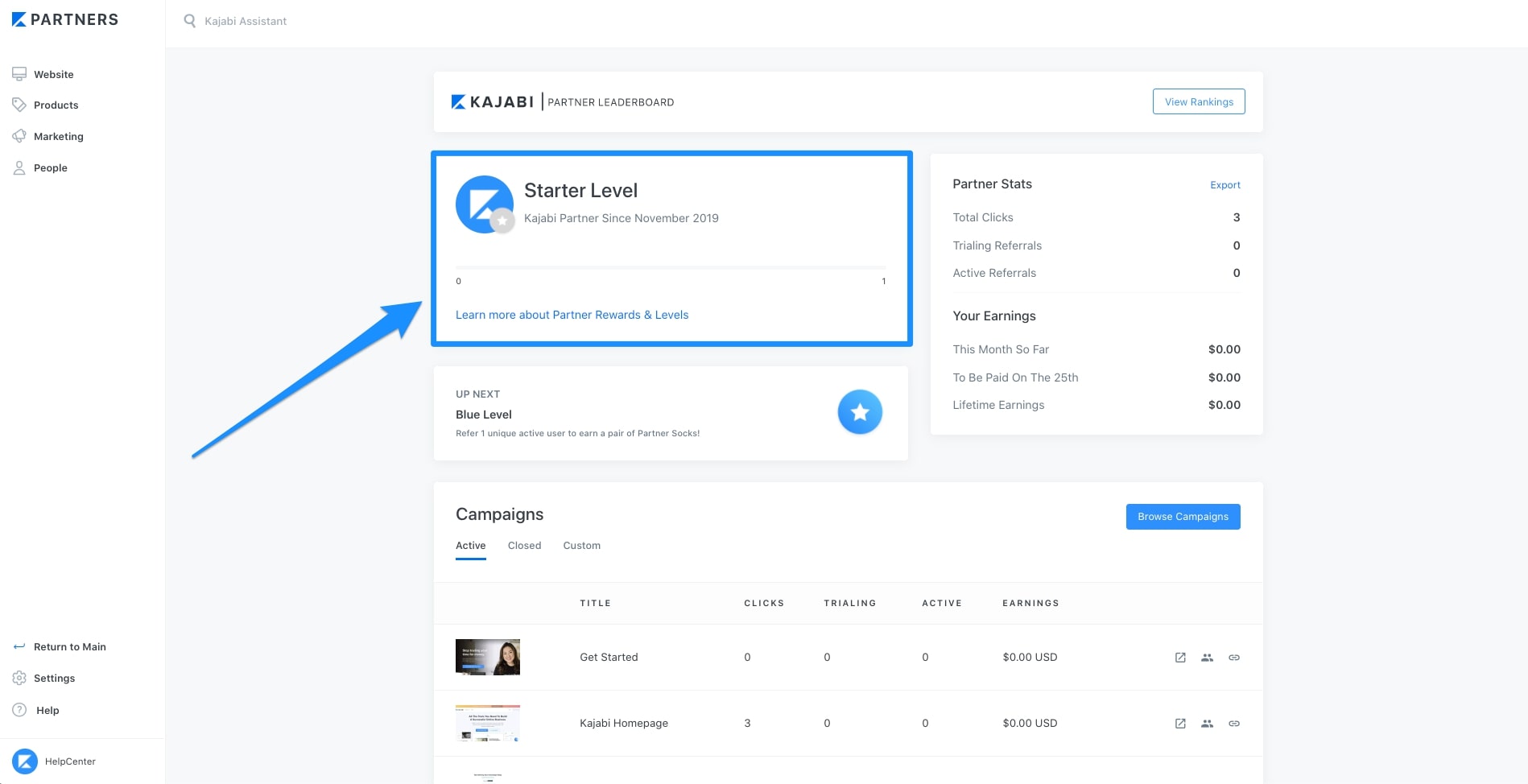Click the Total Clicks stat label
This screenshot has height=784, width=1528.
tap(983, 217)
